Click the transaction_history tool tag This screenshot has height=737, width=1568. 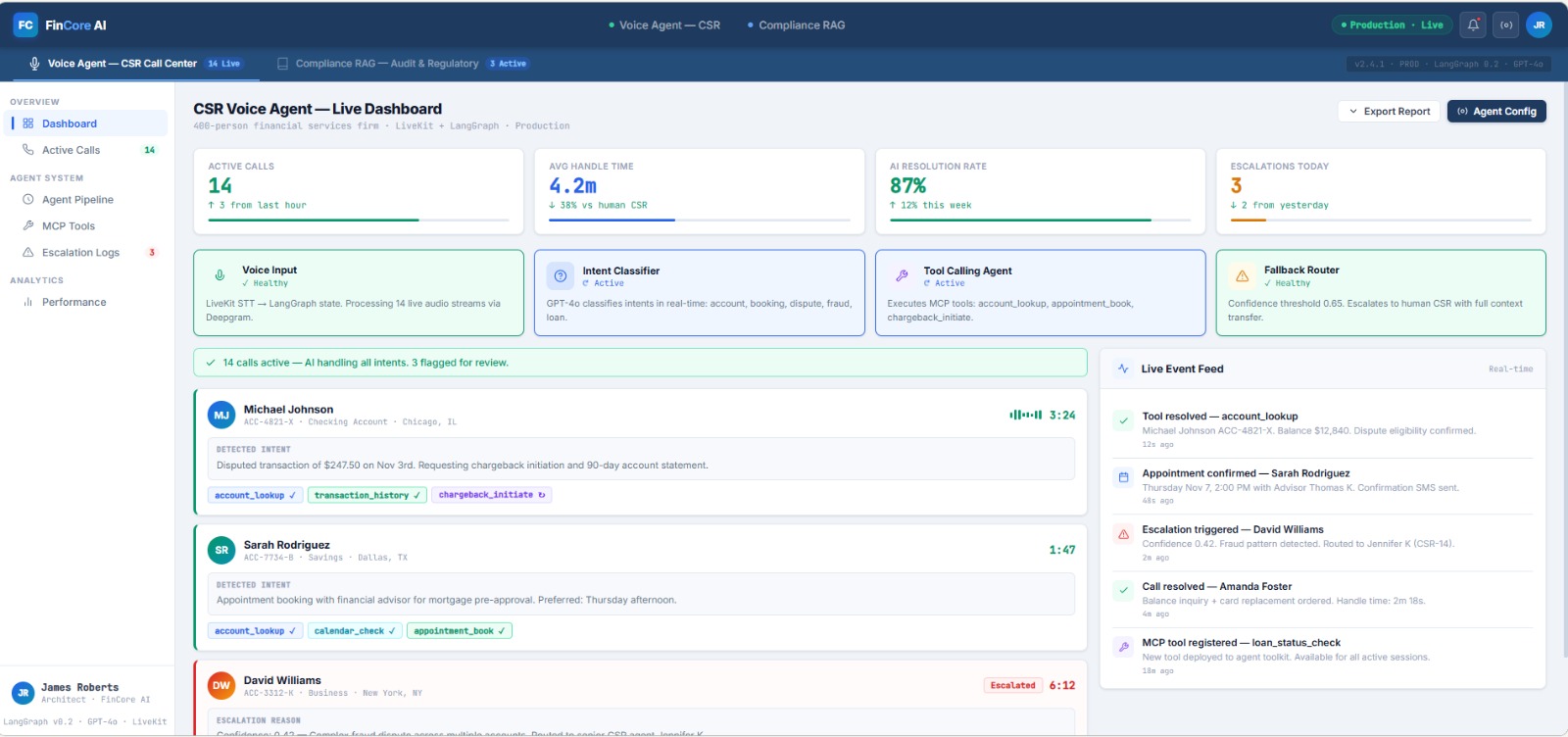[367, 496]
